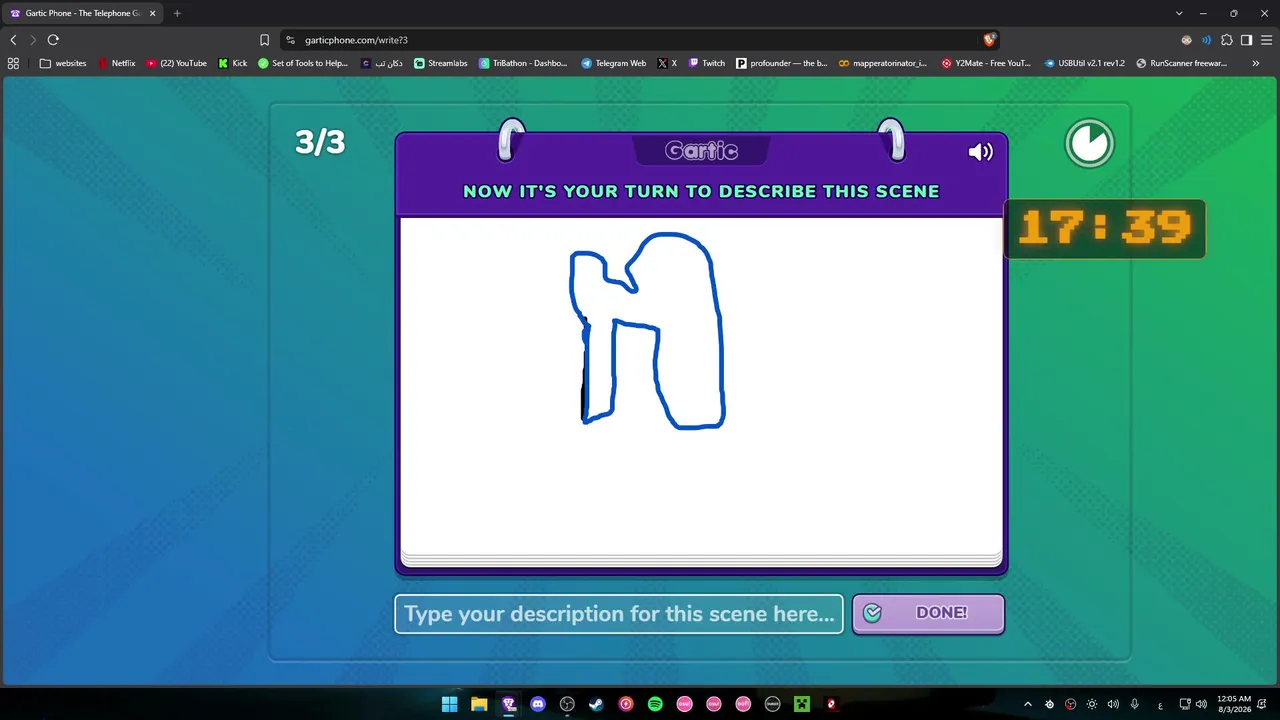
Task: Open the Netflix bookmark
Action: pos(116,63)
